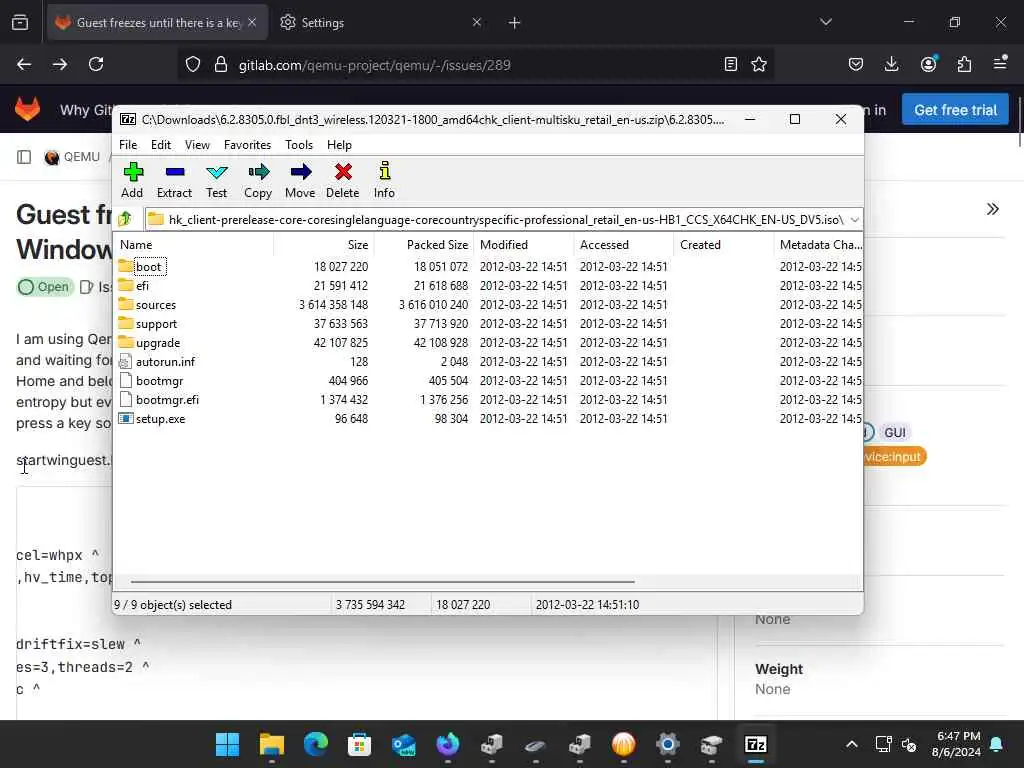Select the autorun.inf file
The height and width of the screenshot is (768, 1024).
[x=165, y=361]
